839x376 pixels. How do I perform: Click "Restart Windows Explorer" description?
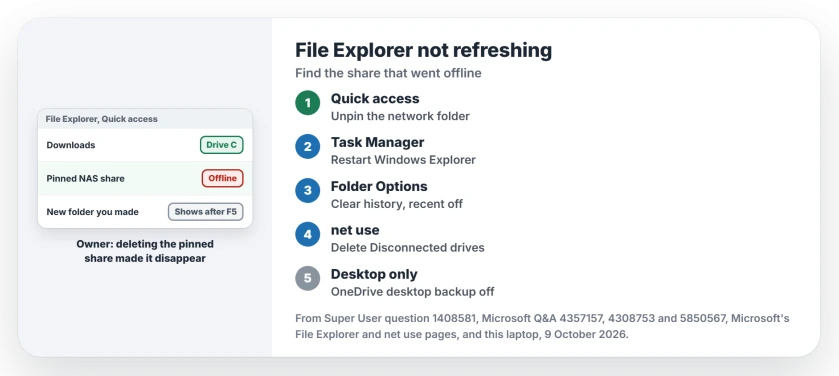(x=403, y=160)
